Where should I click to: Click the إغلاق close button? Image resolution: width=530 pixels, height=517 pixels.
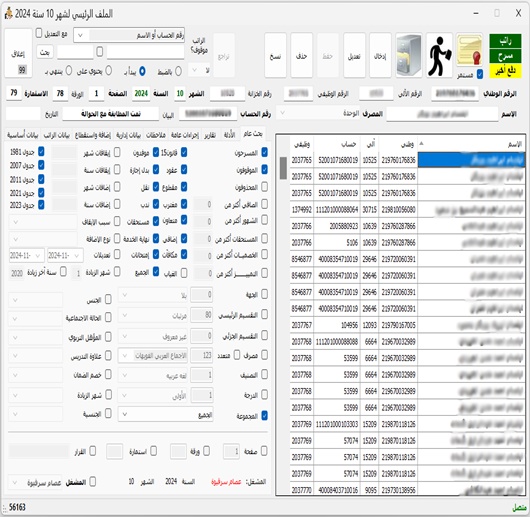pos(18,53)
